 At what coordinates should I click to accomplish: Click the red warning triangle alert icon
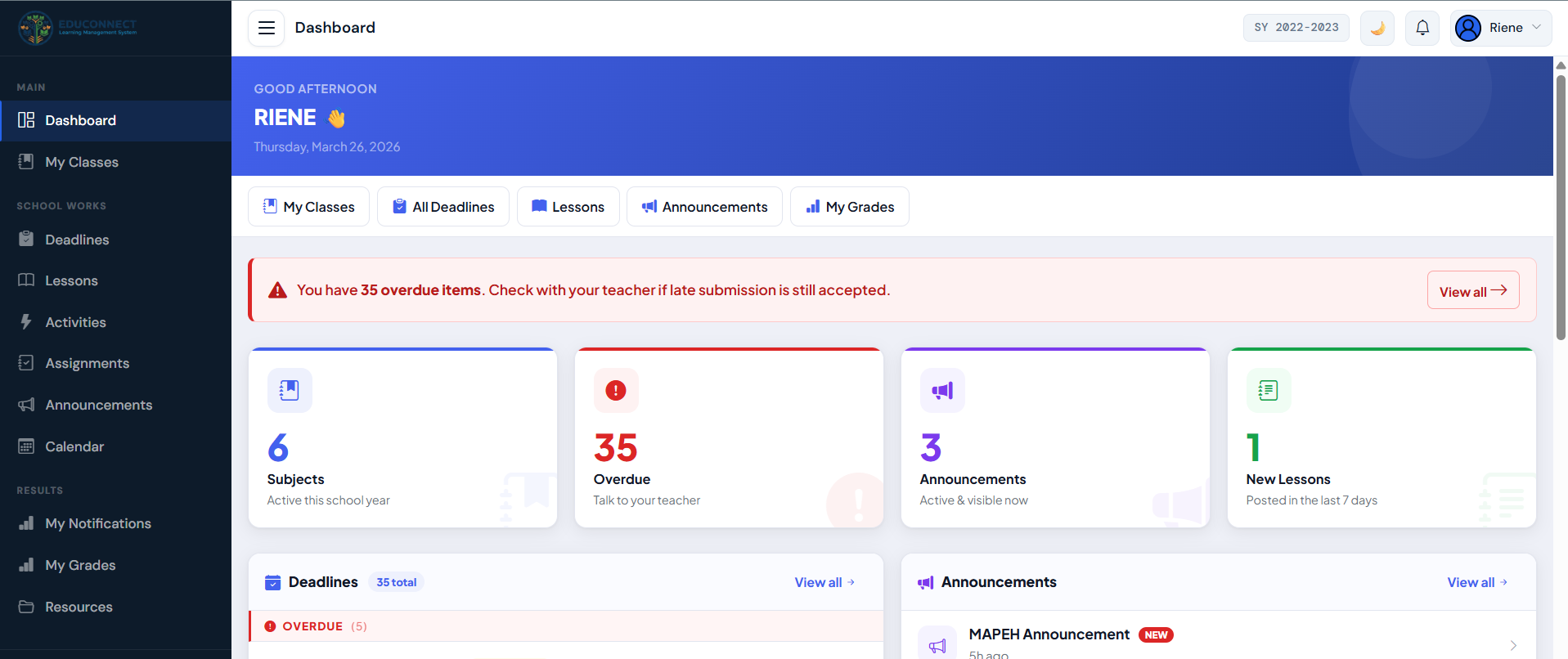click(278, 290)
